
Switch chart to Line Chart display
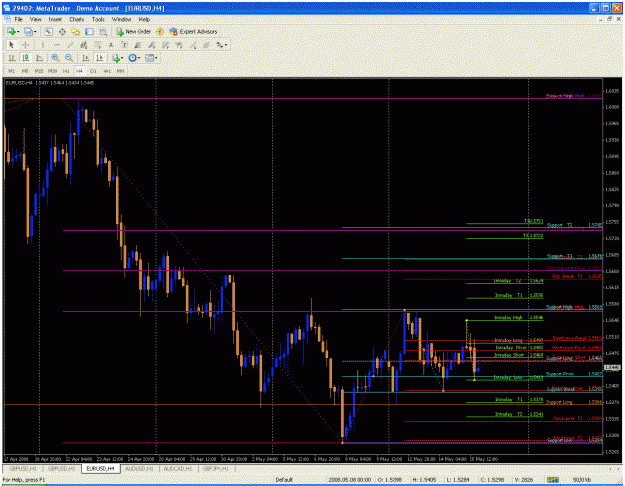pos(39,58)
